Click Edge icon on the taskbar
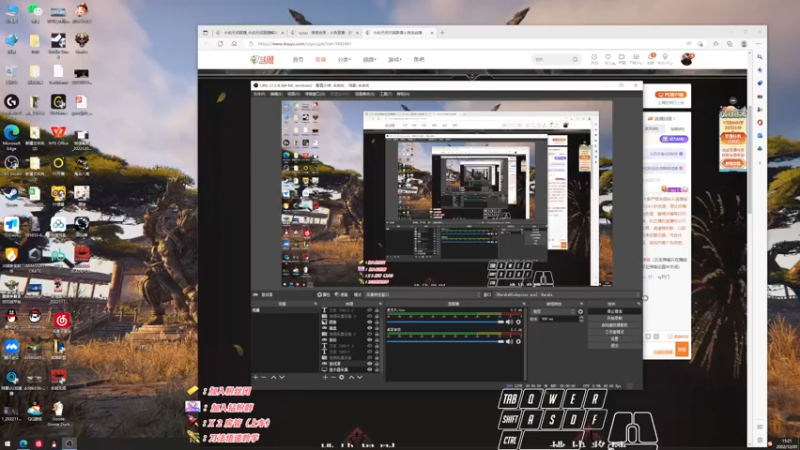800x450 pixels. [23, 443]
